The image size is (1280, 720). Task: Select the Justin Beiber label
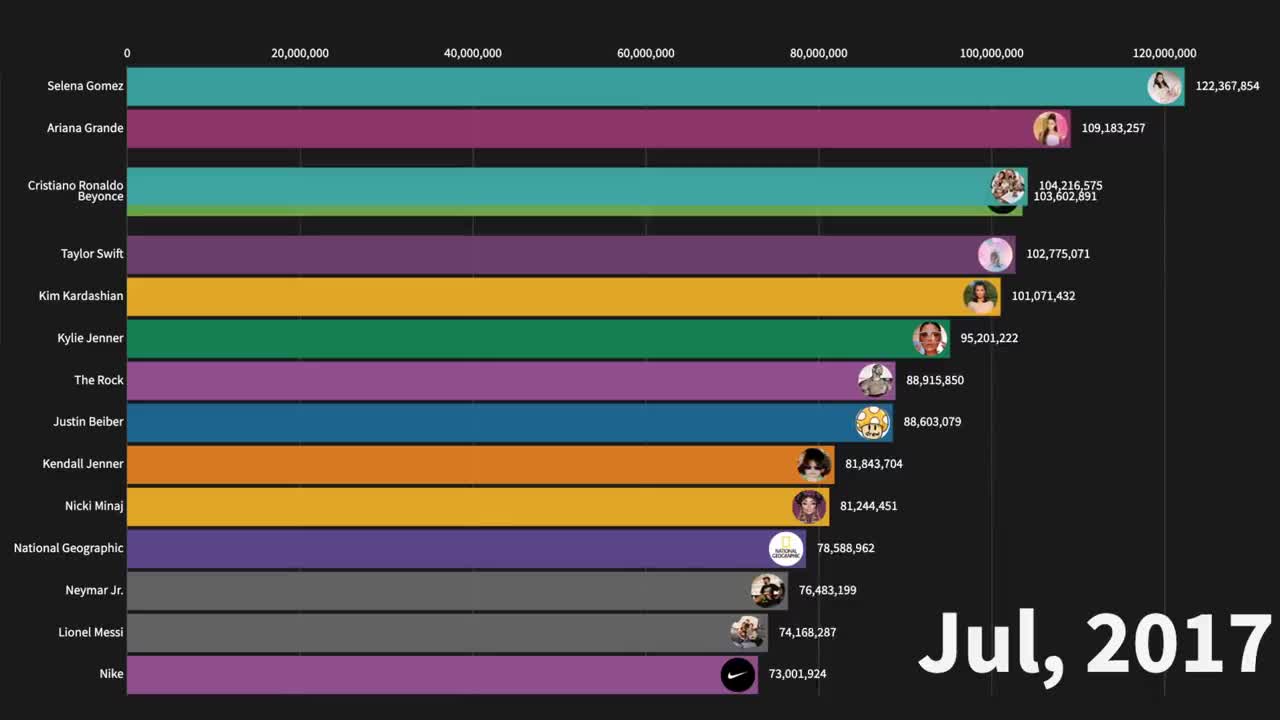pos(88,422)
